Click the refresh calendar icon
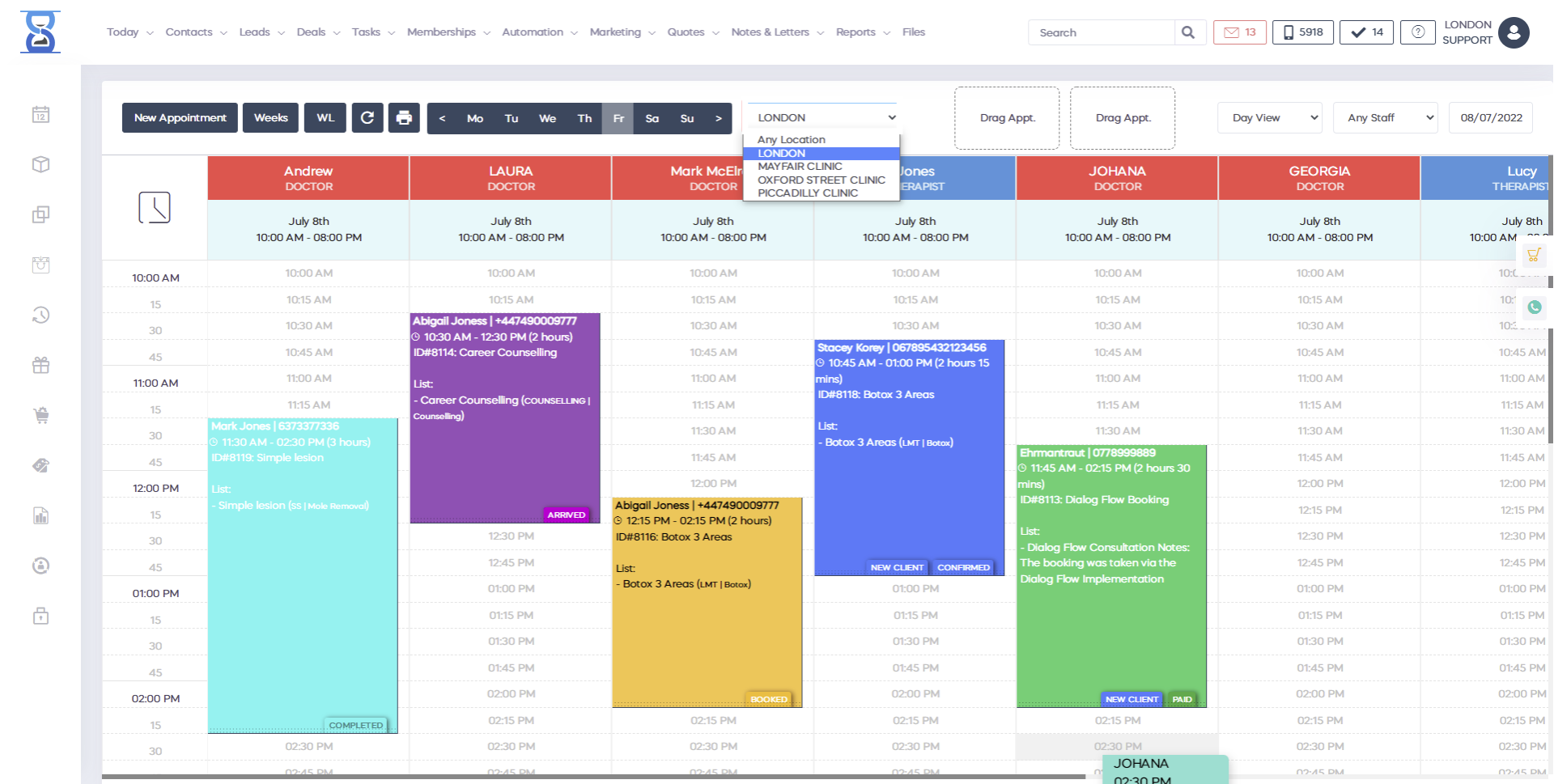1554x784 pixels. click(x=367, y=118)
